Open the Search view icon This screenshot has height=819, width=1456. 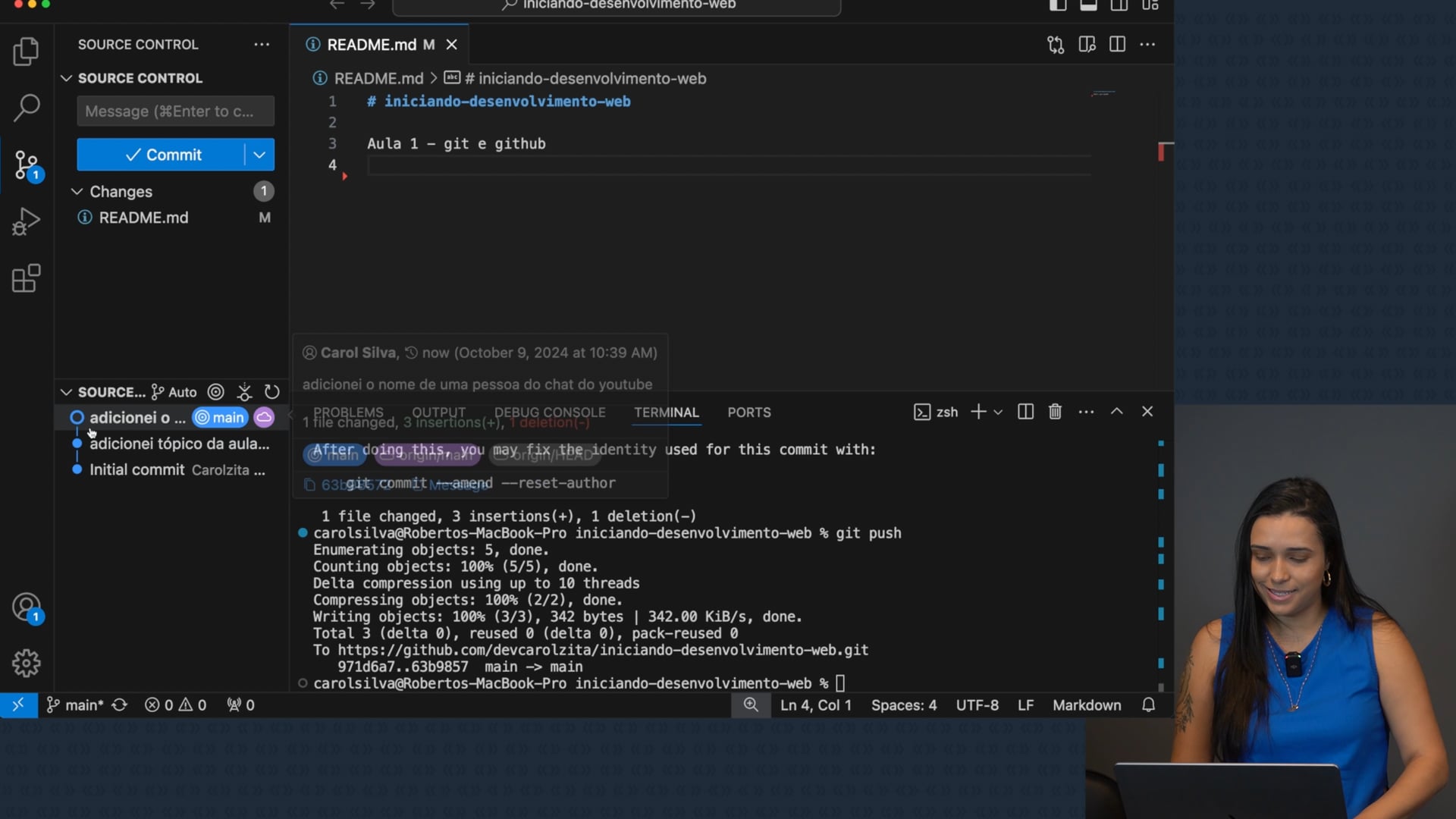click(26, 108)
